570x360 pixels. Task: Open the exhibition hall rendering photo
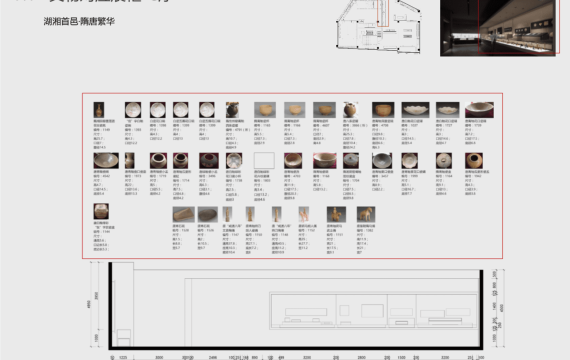tap(498, 28)
